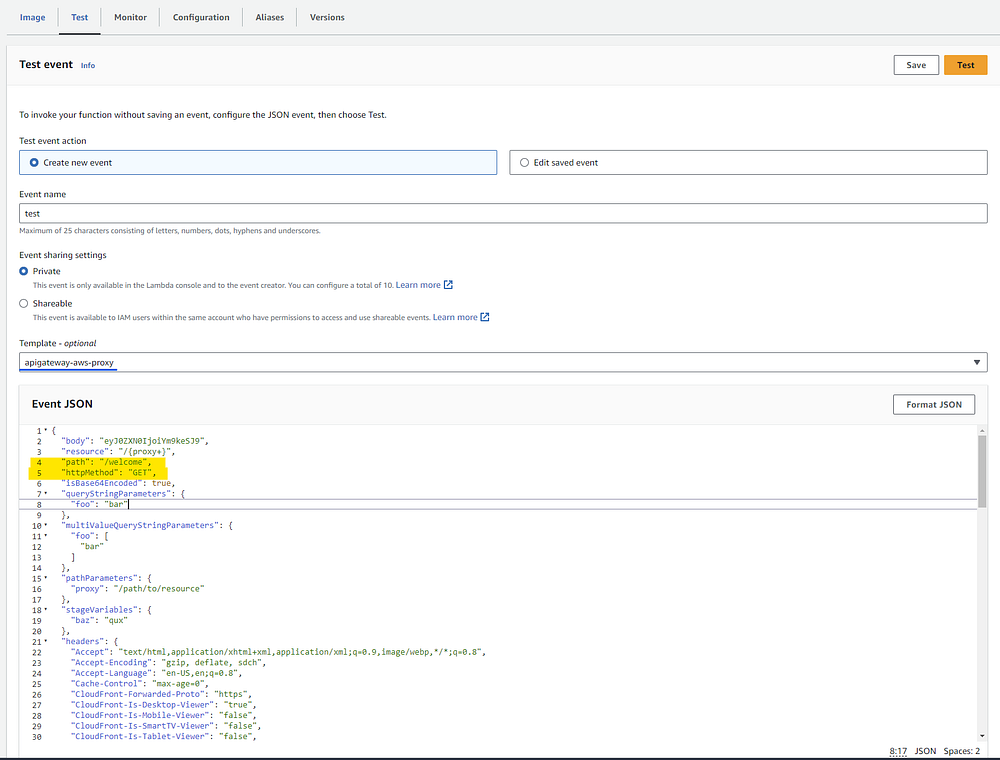Click the "baz": "qux" line

click(99, 620)
